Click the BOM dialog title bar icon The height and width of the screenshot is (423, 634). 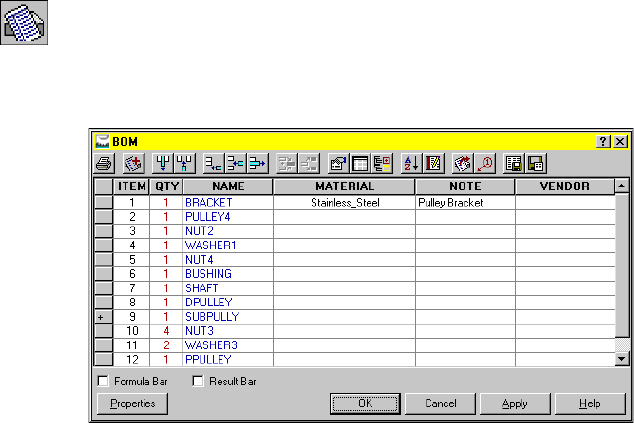coord(102,142)
